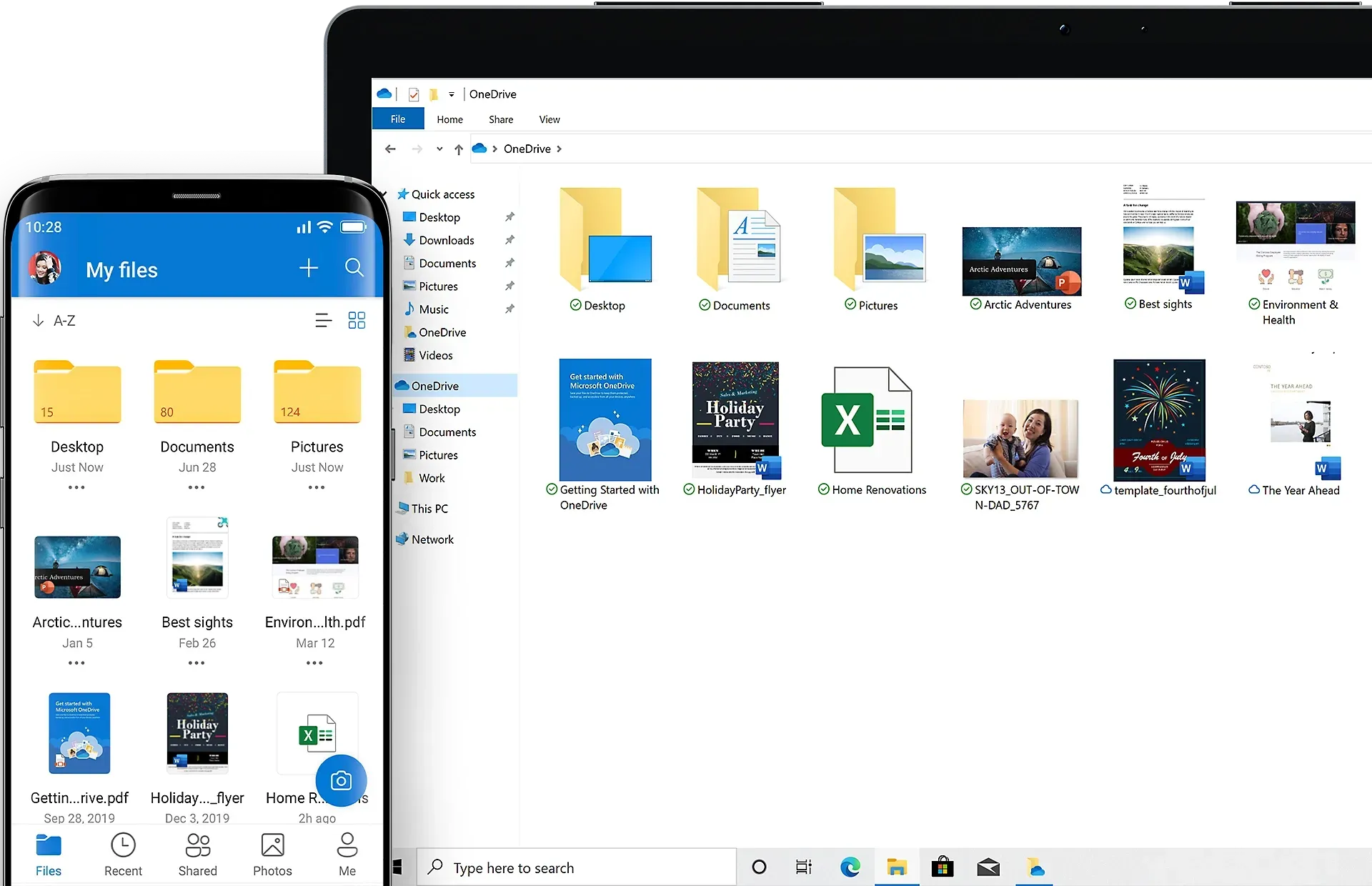Open Microsoft Edge from the taskbar
The image size is (1372, 886).
pyautogui.click(x=850, y=867)
